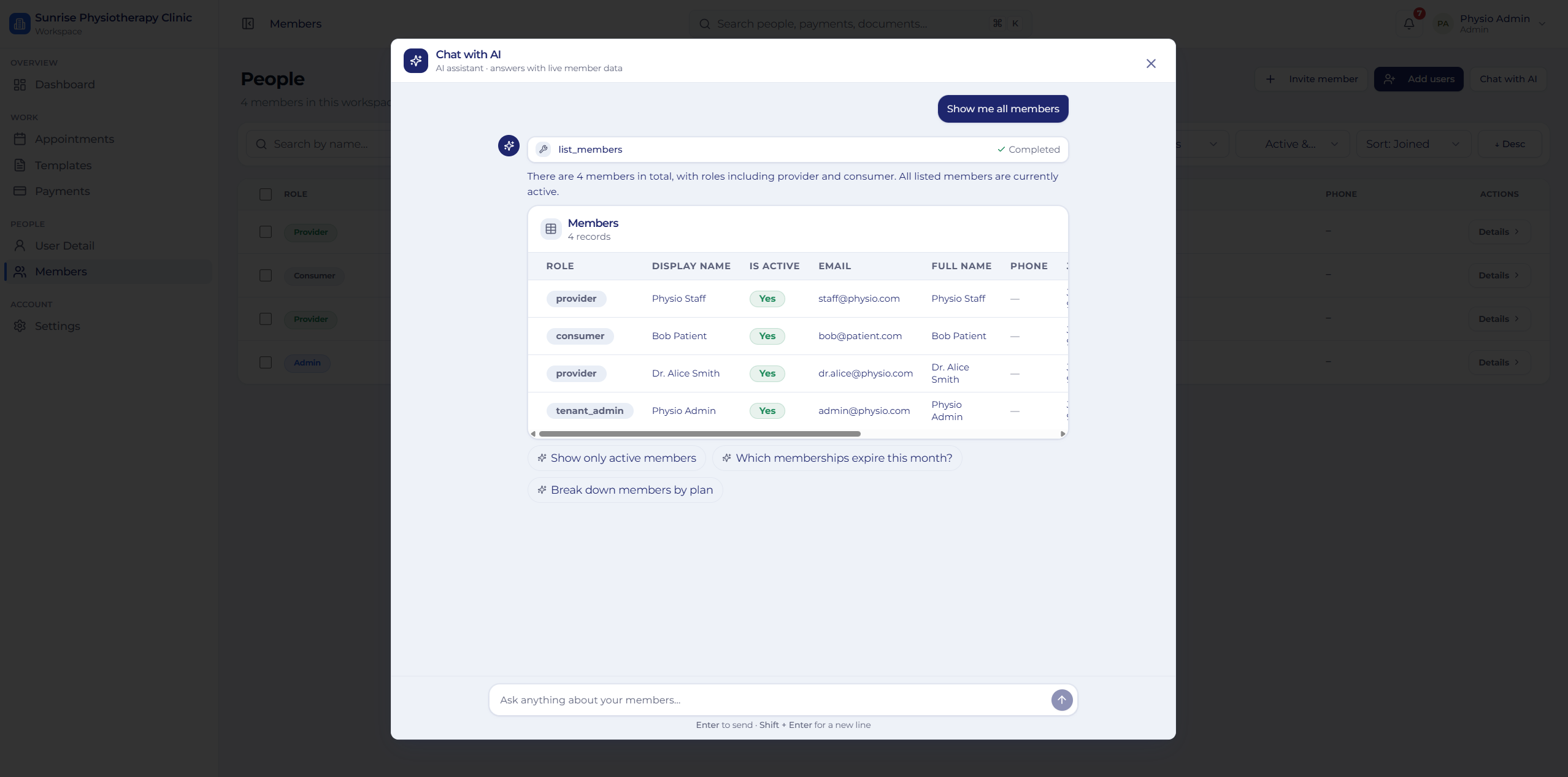Check the first Provider row checkbox
This screenshot has height=777, width=1568.
click(266, 232)
